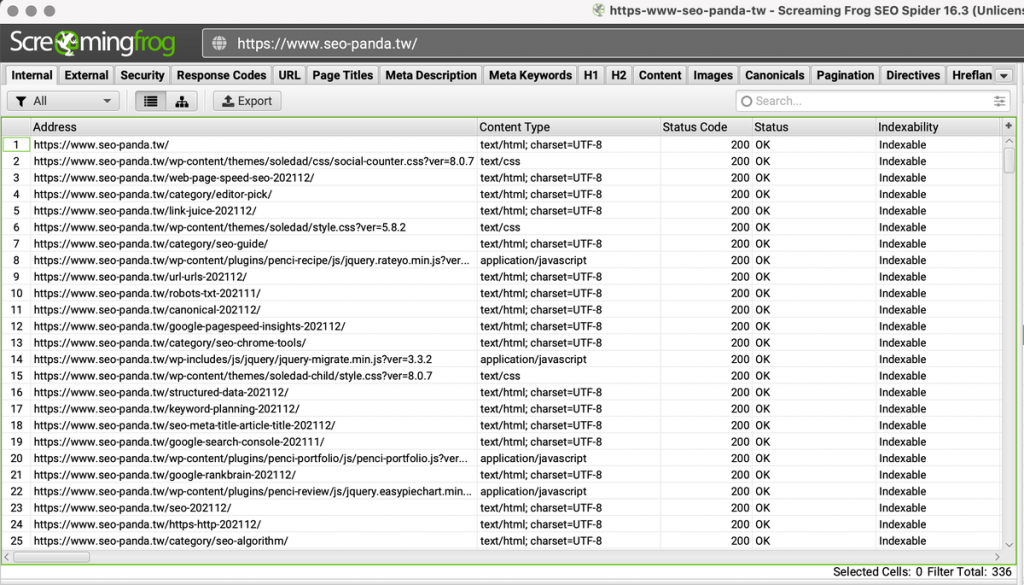The image size is (1024, 585).
Task: Click the Screaming Frog logo
Action: 92,43
